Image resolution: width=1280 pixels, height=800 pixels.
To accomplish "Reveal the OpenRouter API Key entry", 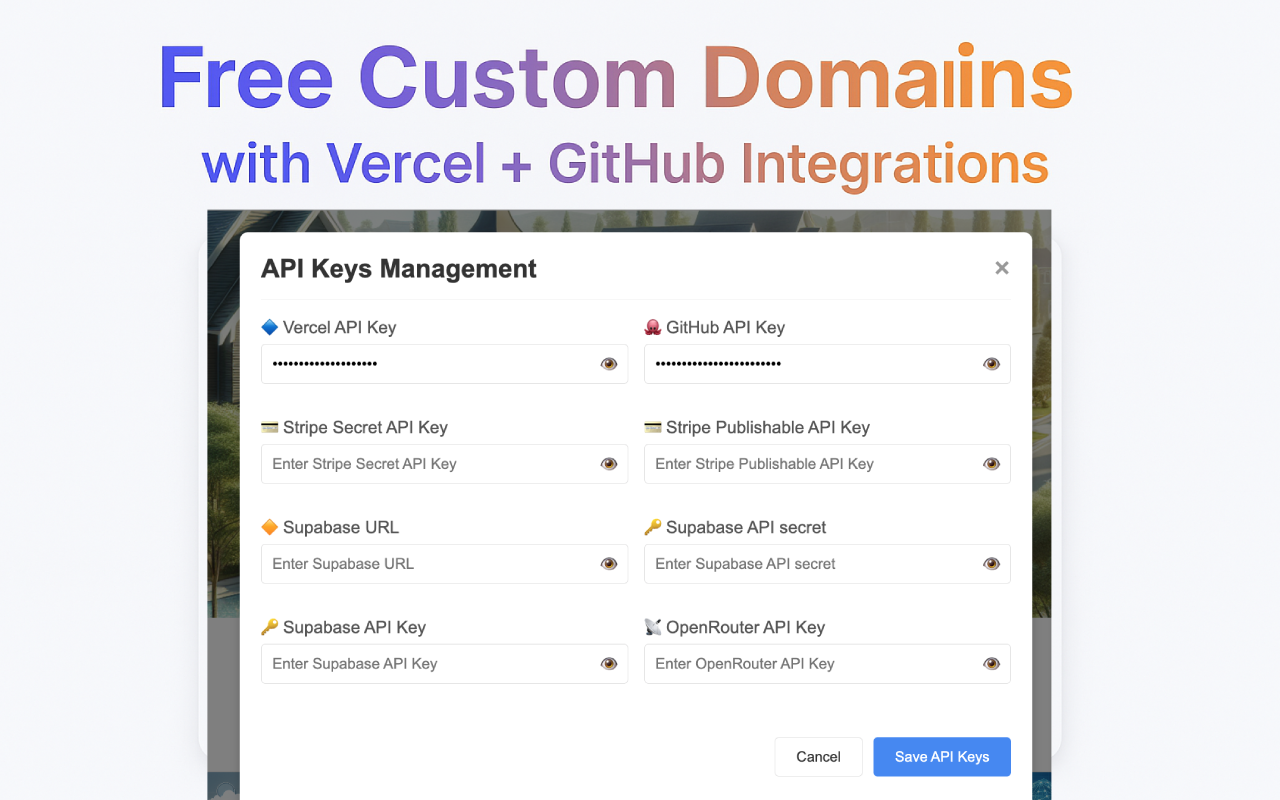I will [991, 664].
